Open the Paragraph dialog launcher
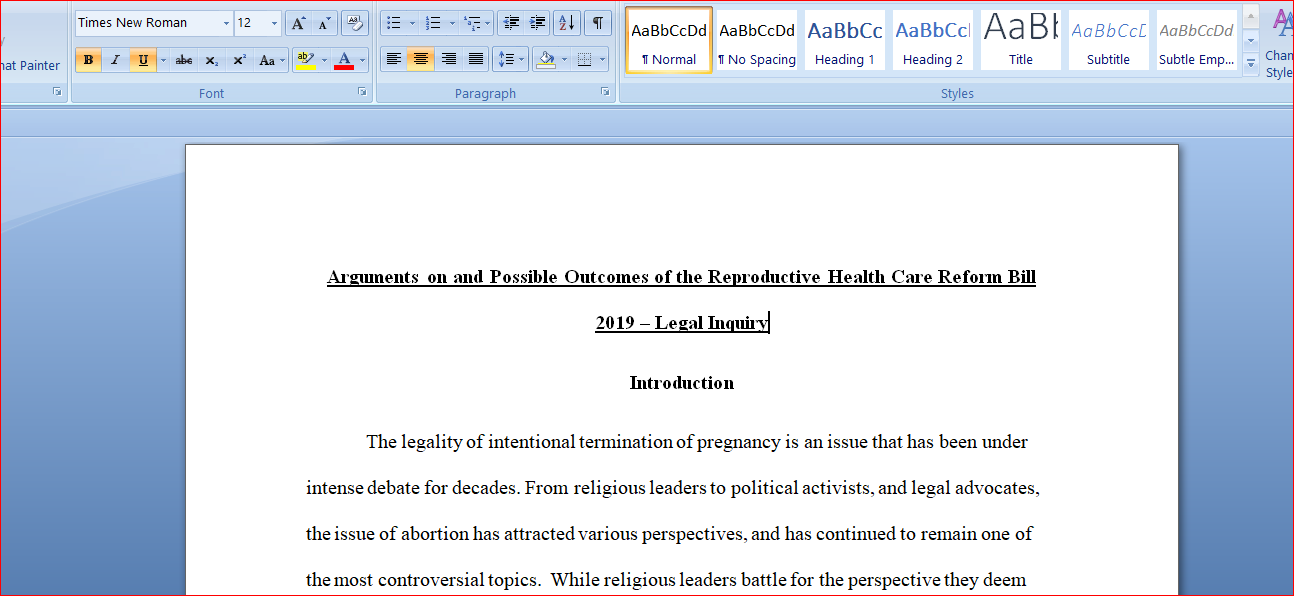This screenshot has height=596, width=1294. (x=606, y=92)
